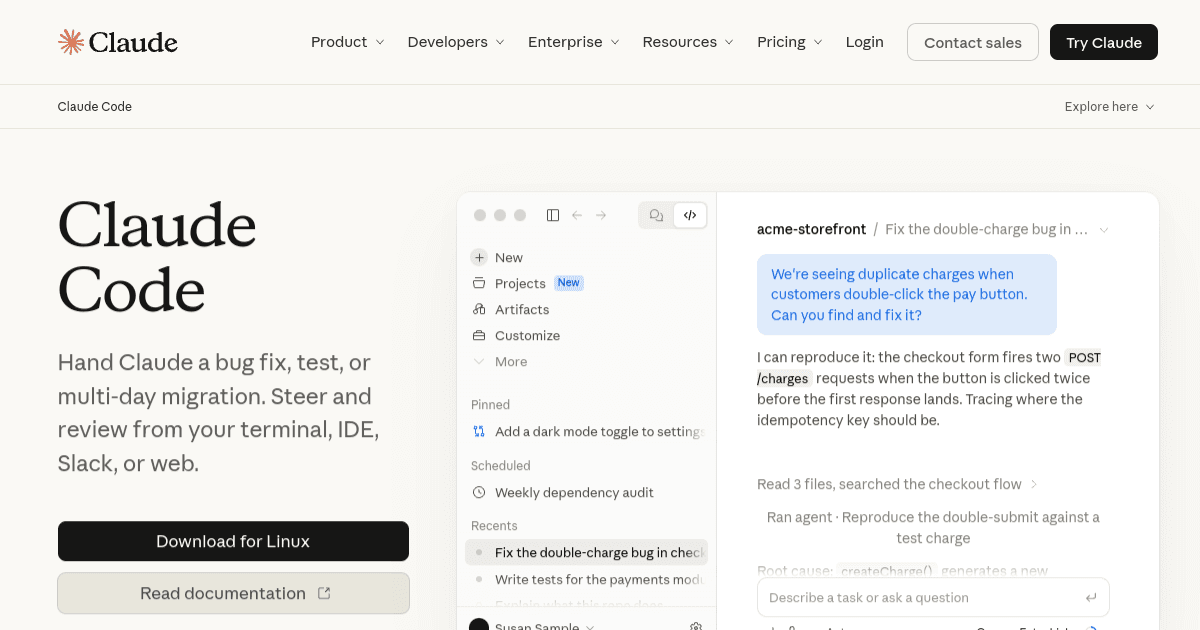
Task: Click the Claude Code breadcrumb link
Action: click(x=95, y=107)
